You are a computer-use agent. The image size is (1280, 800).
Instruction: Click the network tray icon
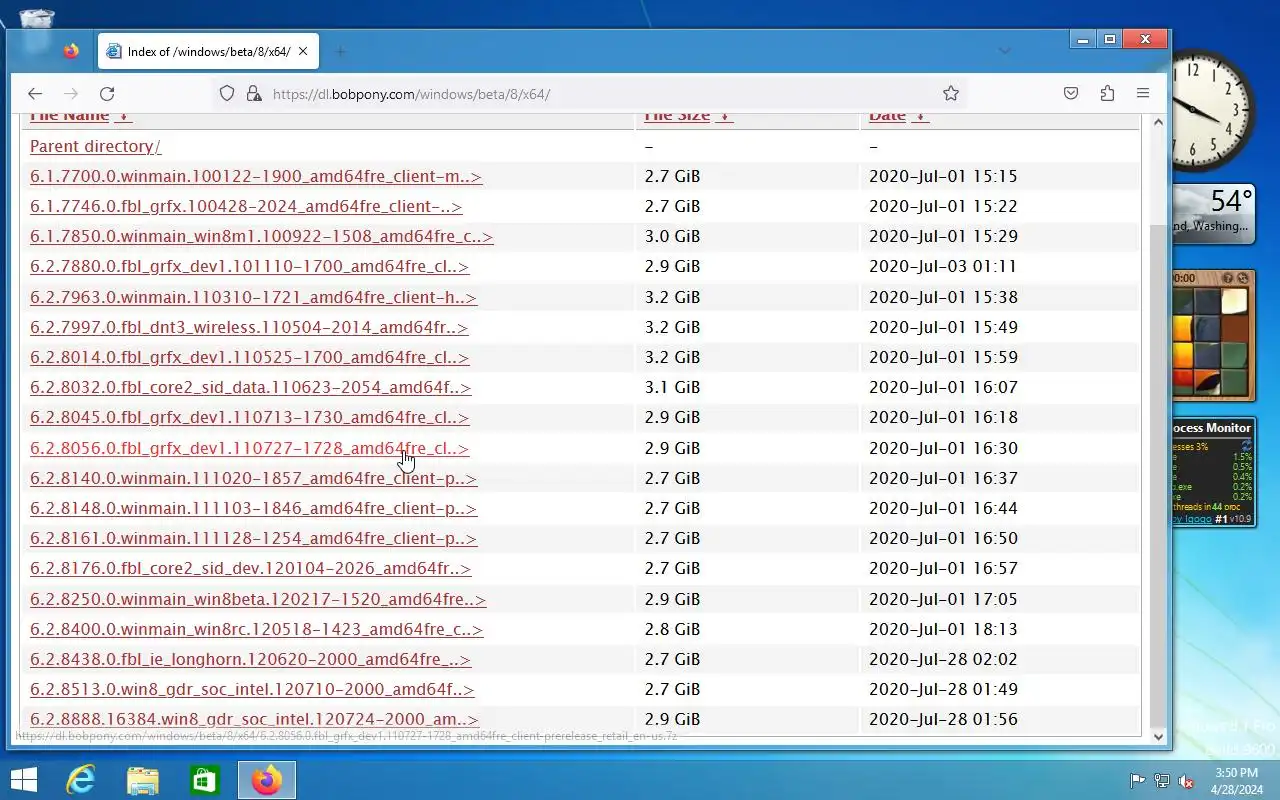point(1162,781)
